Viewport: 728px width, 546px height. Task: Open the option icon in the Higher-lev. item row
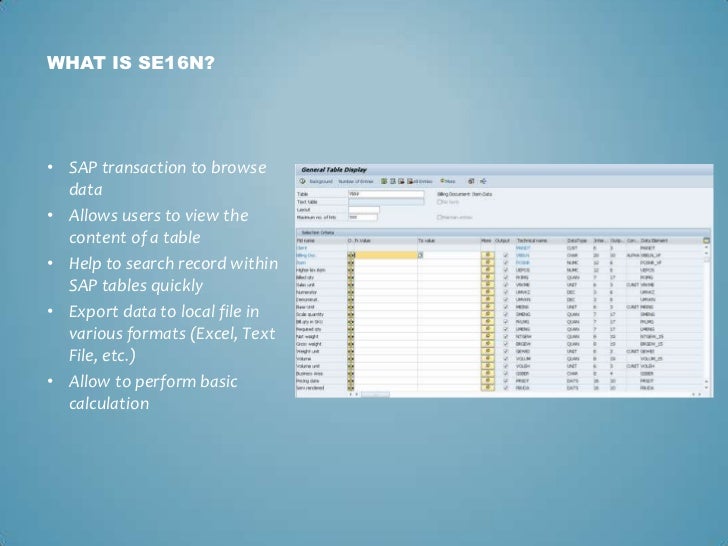(351, 270)
